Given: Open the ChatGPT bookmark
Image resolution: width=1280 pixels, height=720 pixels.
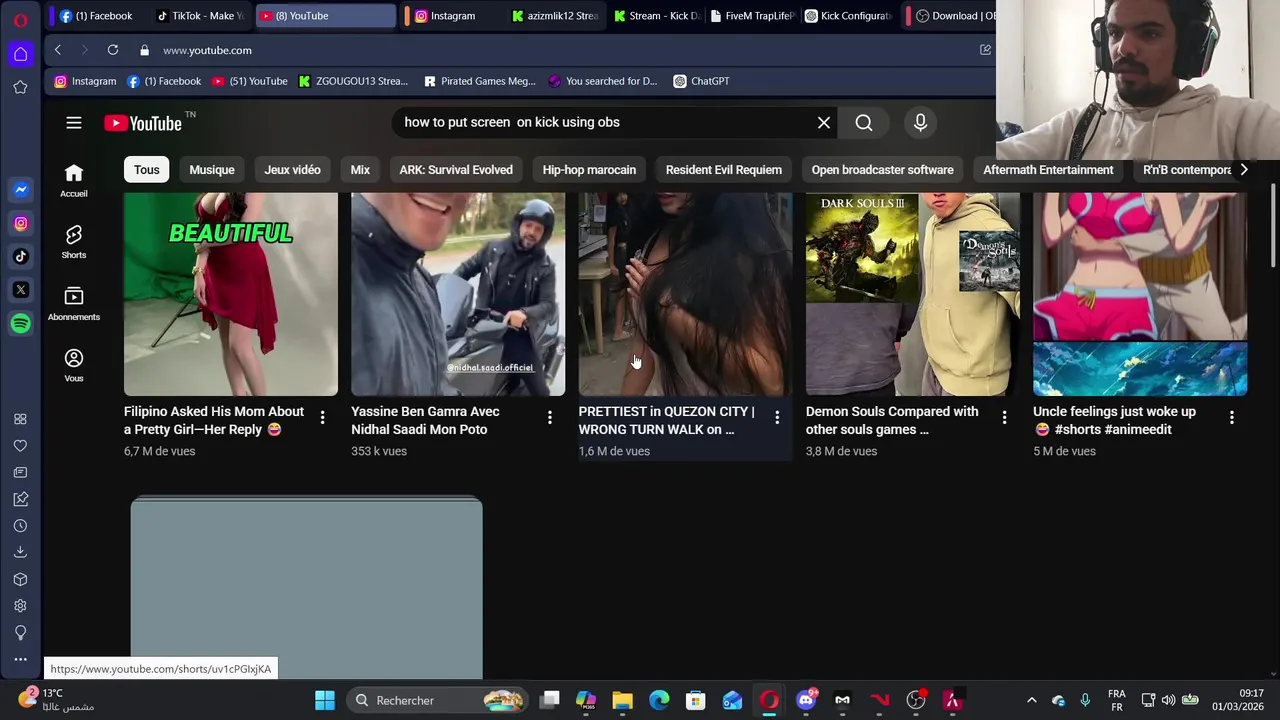Looking at the screenshot, I should 701,81.
